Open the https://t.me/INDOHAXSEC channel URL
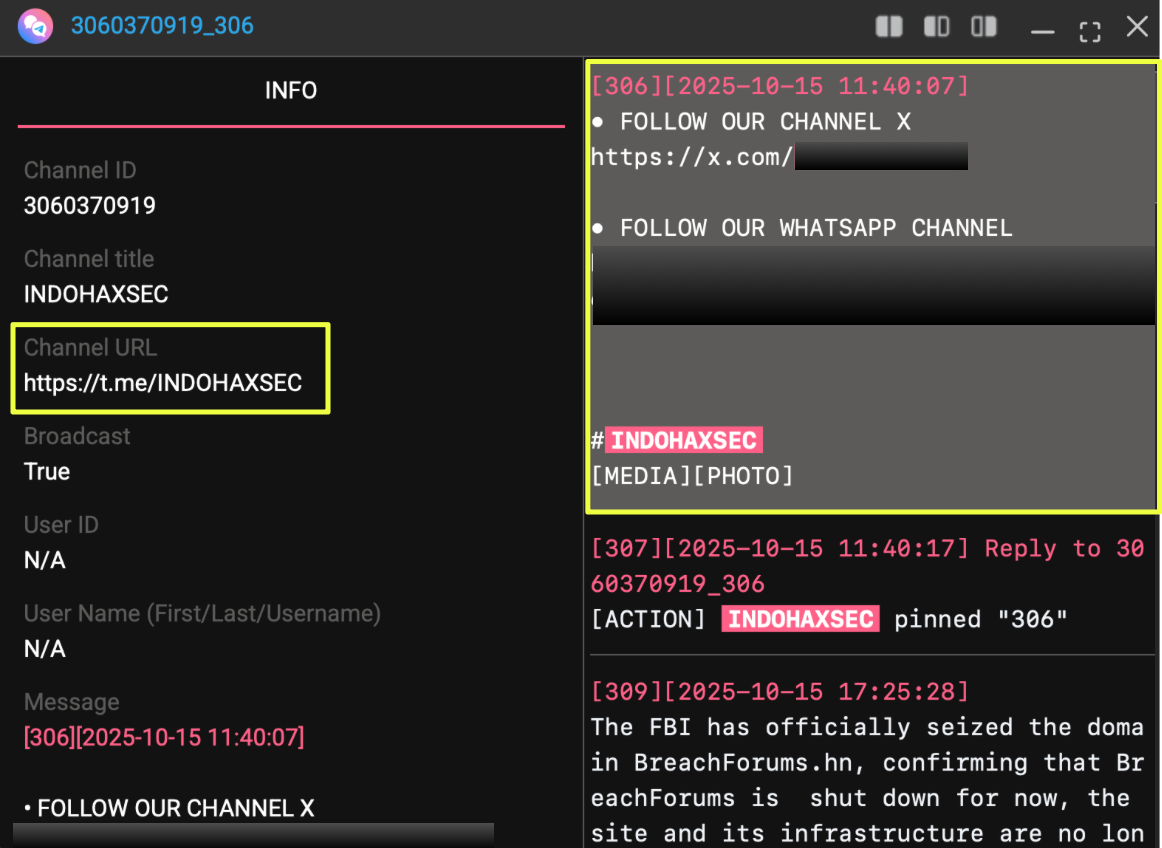This screenshot has width=1162, height=848. point(163,383)
